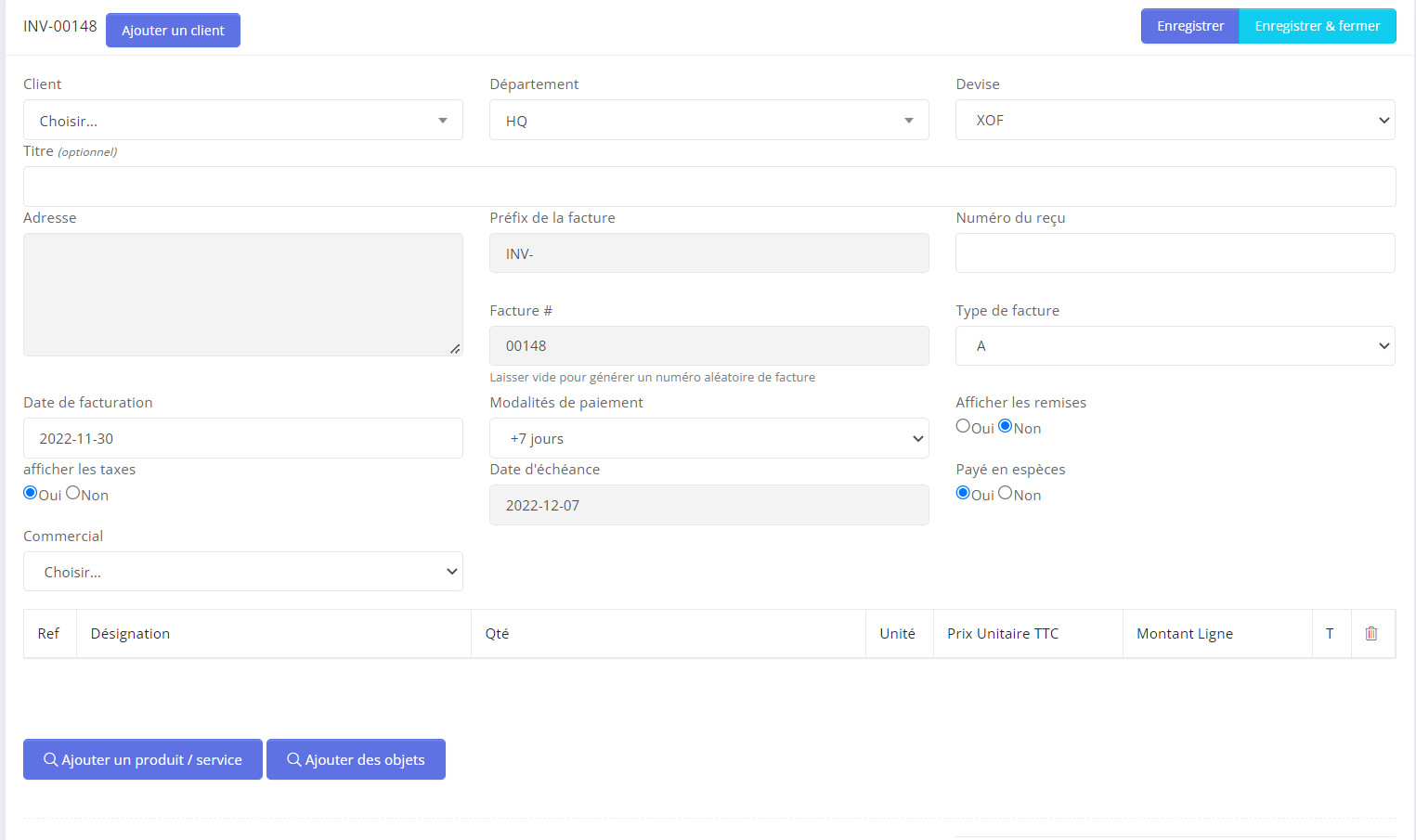Image resolution: width=1416 pixels, height=840 pixels.
Task: Click the Ajouter un client button
Action: (173, 31)
